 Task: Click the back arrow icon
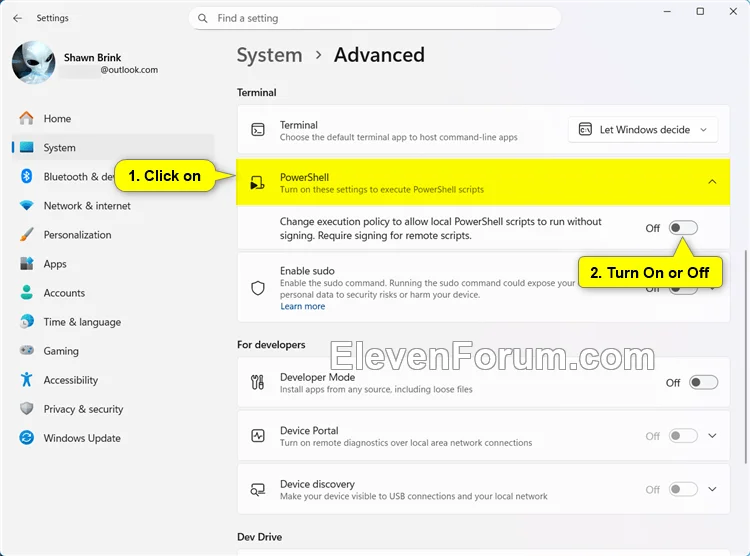[18, 18]
